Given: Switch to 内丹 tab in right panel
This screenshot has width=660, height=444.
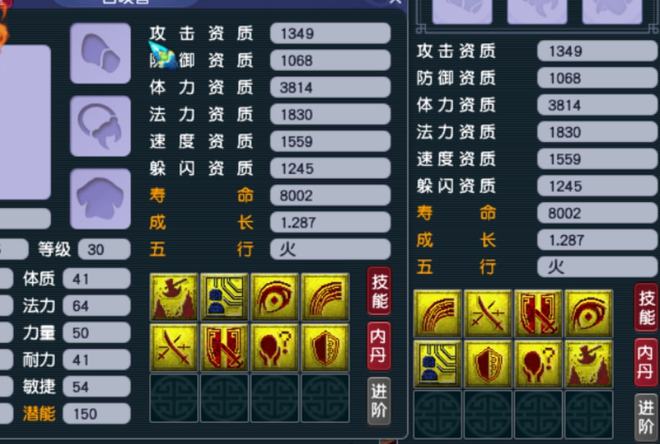Looking at the screenshot, I should pos(646,363).
